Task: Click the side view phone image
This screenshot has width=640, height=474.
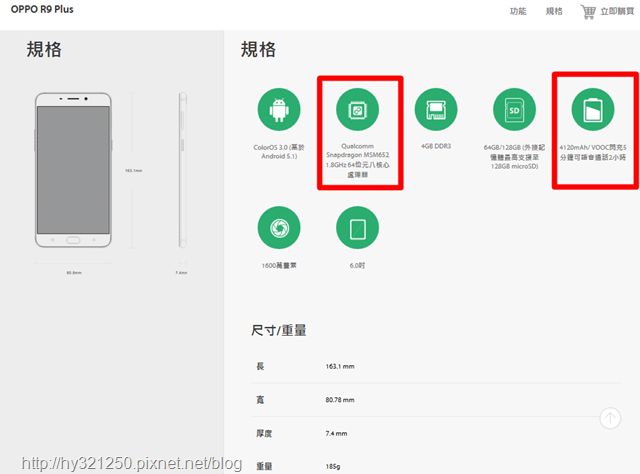Action: 182,170
